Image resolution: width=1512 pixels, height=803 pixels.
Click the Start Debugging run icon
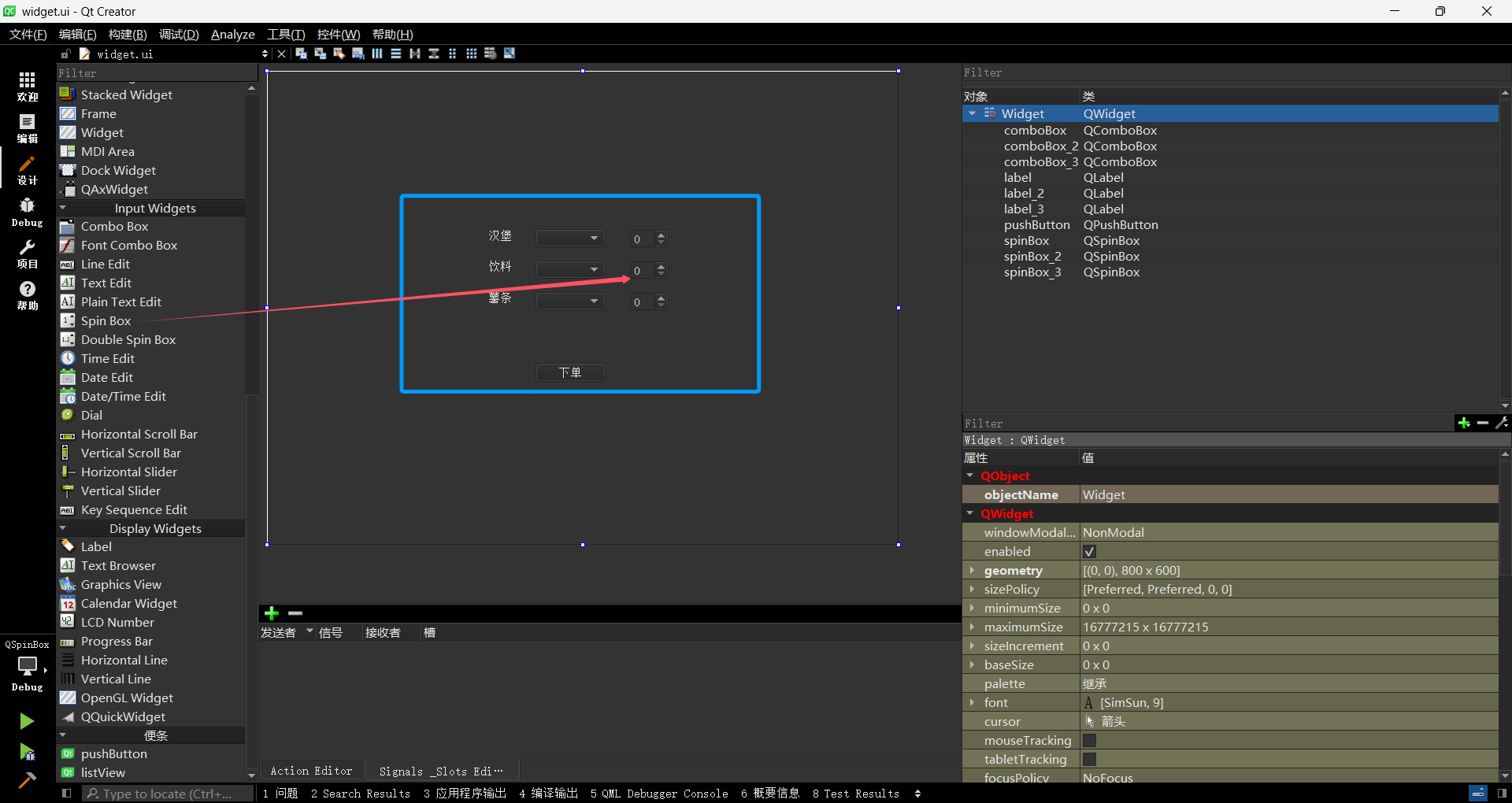(27, 752)
